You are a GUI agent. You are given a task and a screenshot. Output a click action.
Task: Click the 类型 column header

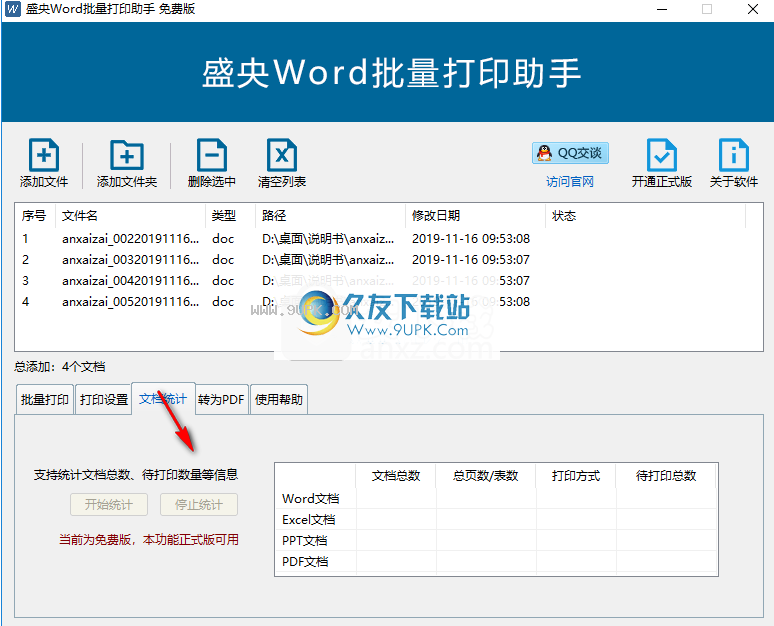[231, 216]
